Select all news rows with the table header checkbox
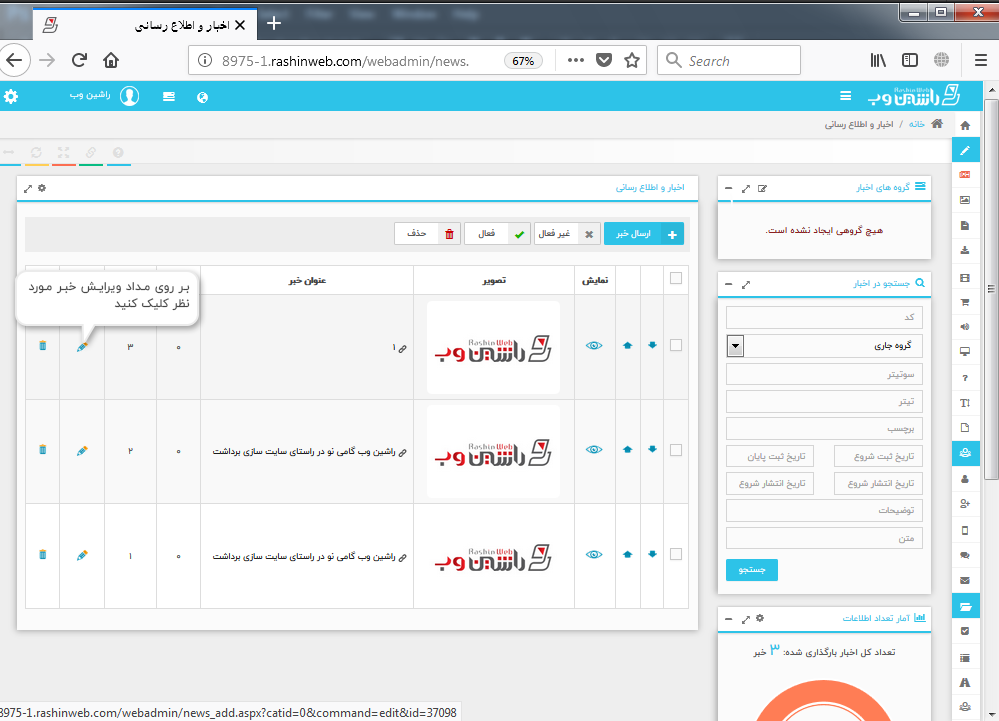Viewport: 999px width, 721px height. (676, 278)
